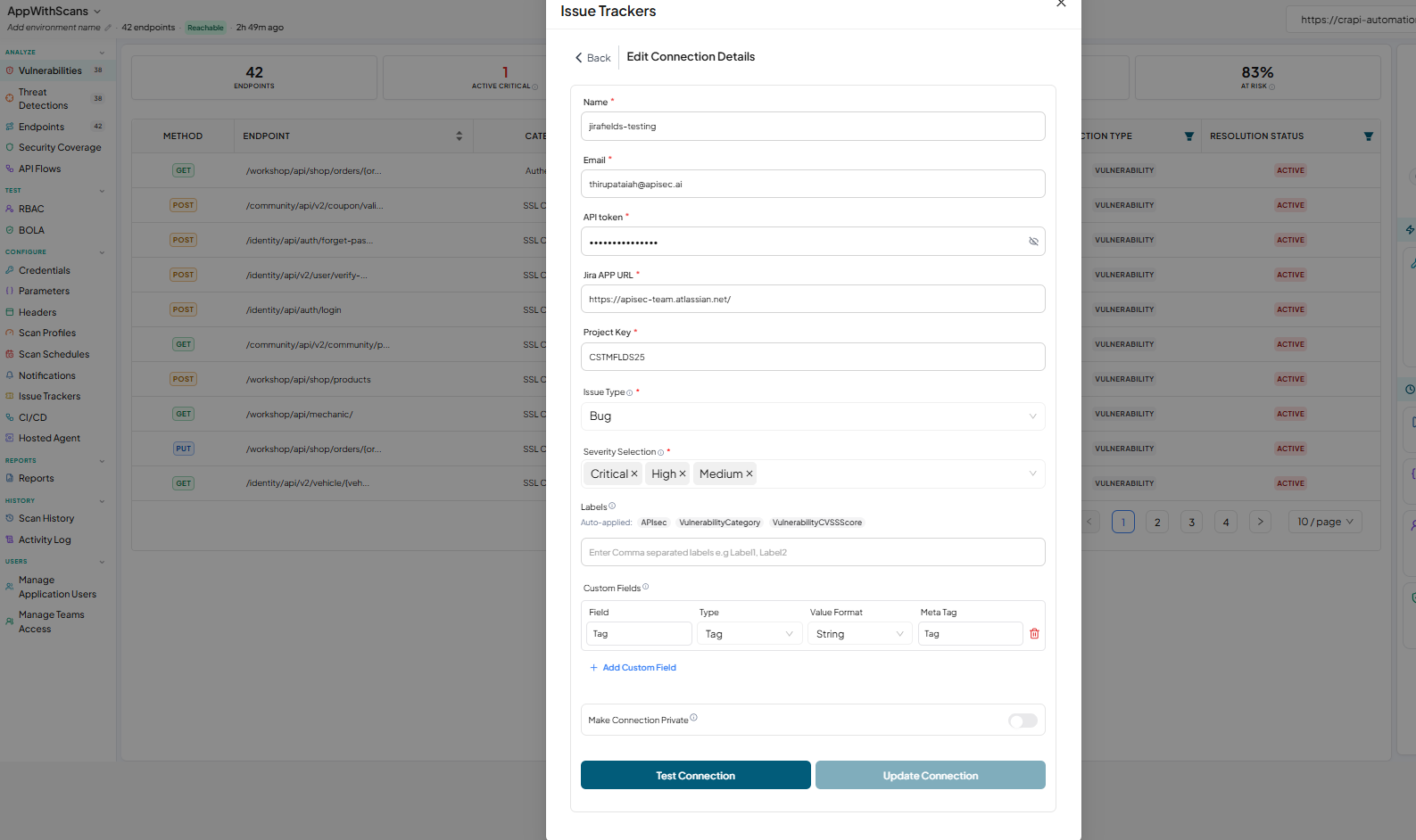Open Vulnerabilities in the sidebar
The image size is (1416, 840).
pyautogui.click(x=50, y=71)
